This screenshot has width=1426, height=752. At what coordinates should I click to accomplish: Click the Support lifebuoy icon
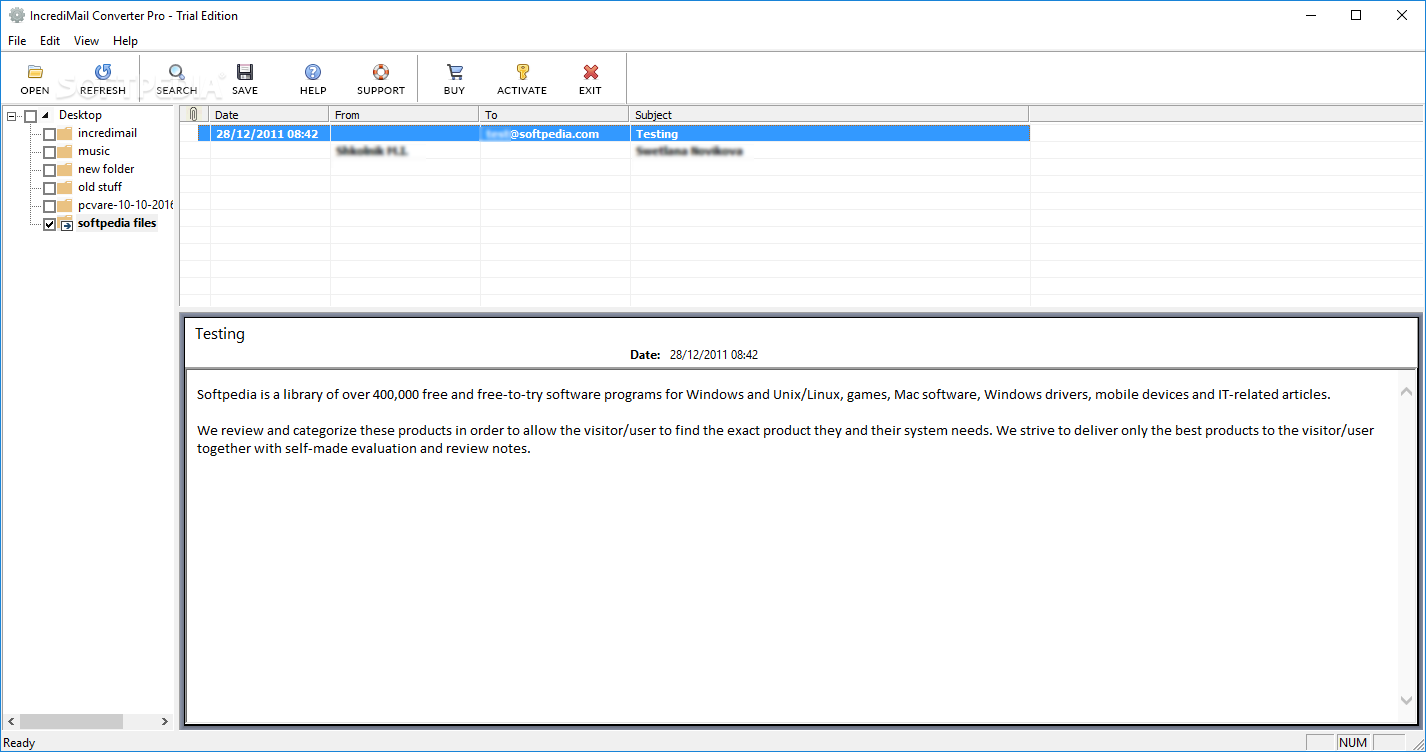coord(381,72)
